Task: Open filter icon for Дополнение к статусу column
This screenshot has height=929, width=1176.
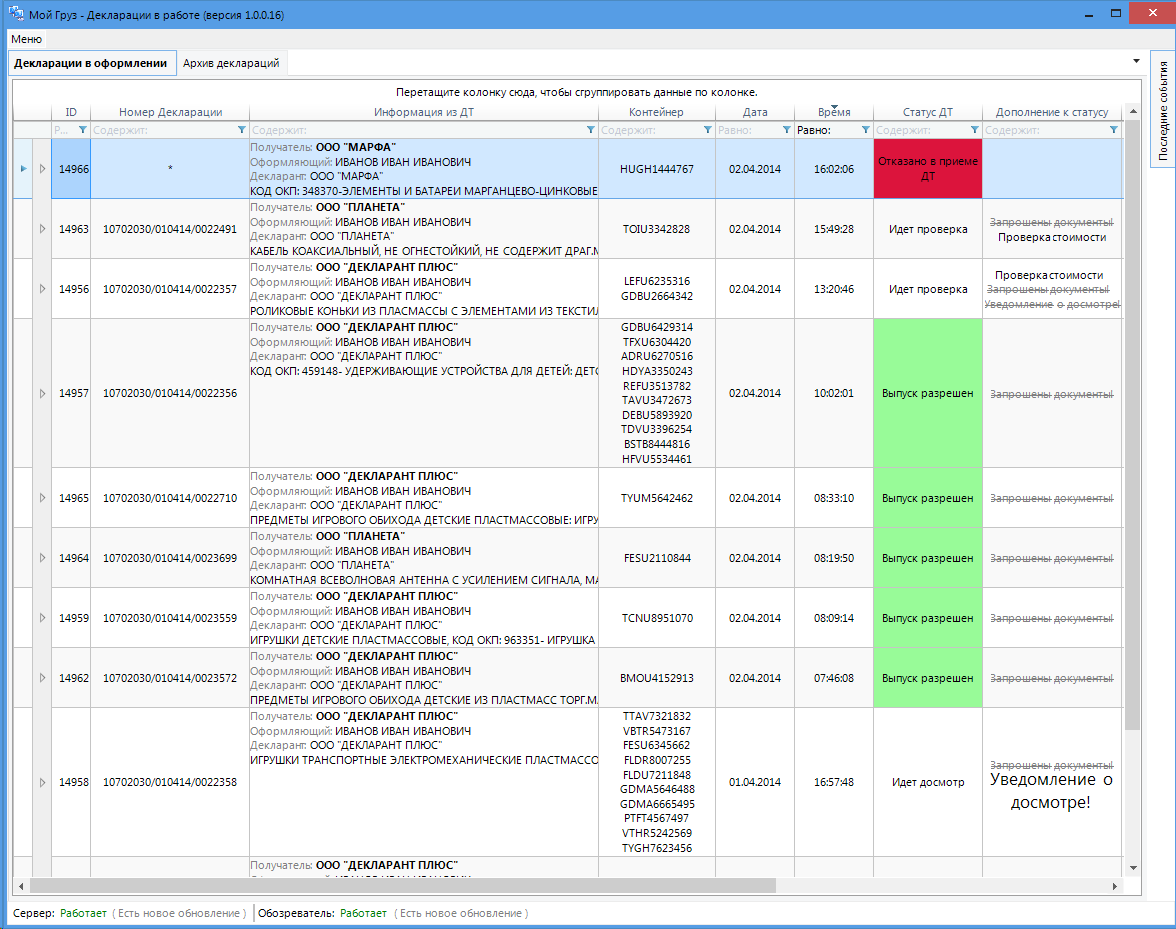Action: tap(1114, 130)
